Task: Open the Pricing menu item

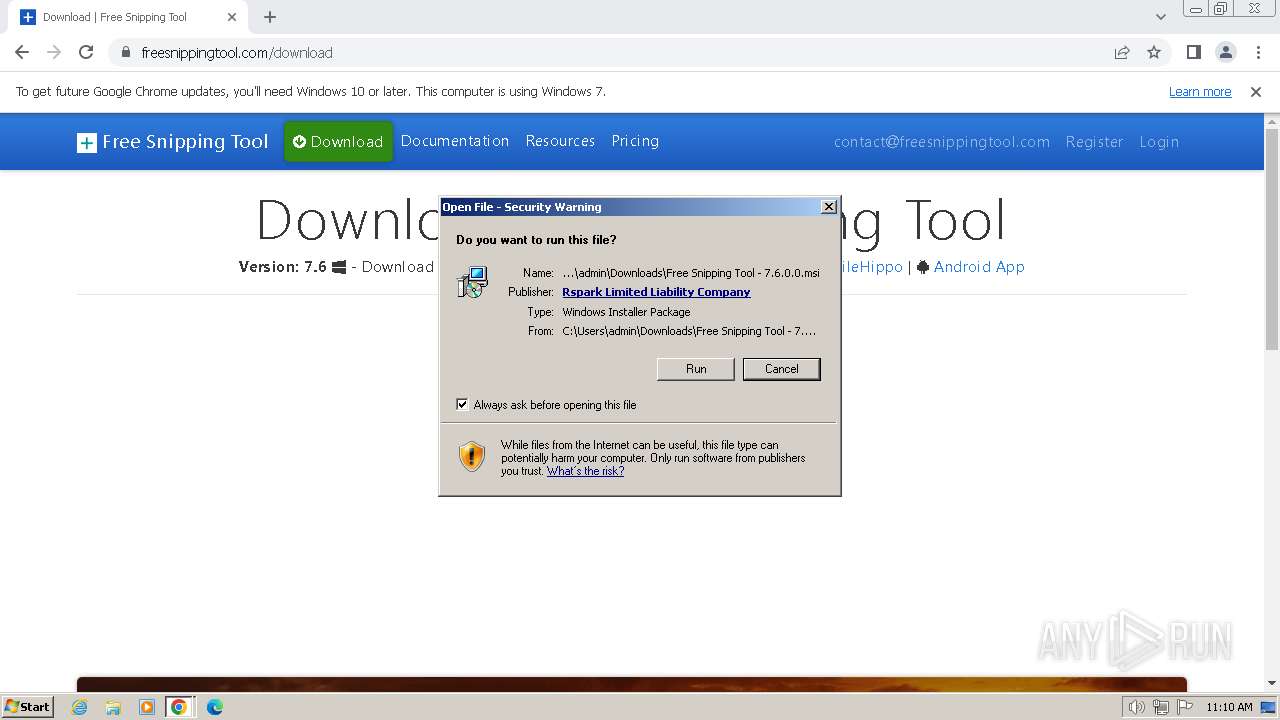Action: coord(635,141)
